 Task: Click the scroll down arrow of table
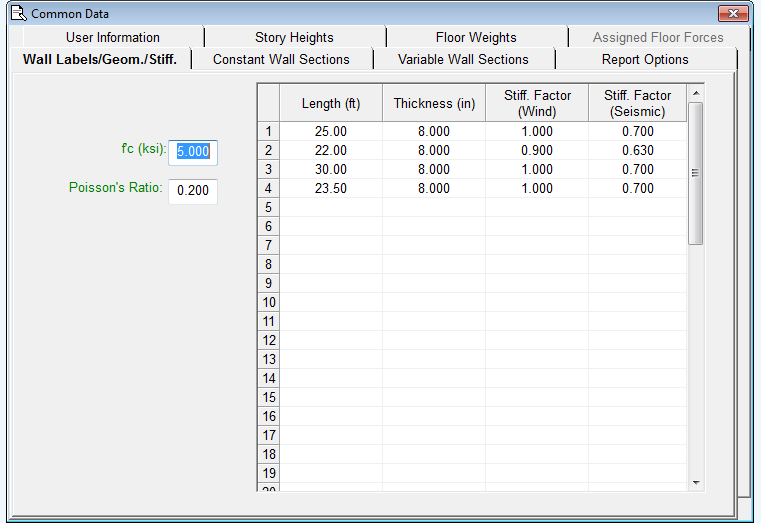click(x=696, y=482)
